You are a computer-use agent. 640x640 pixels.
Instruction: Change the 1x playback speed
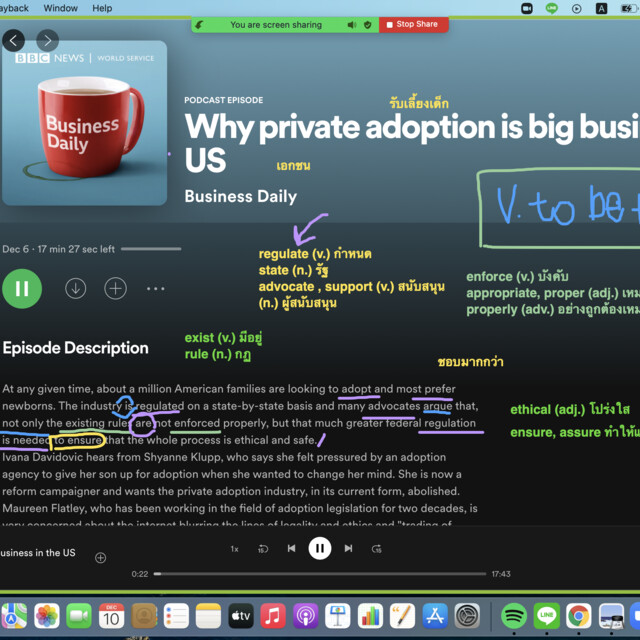coord(234,549)
